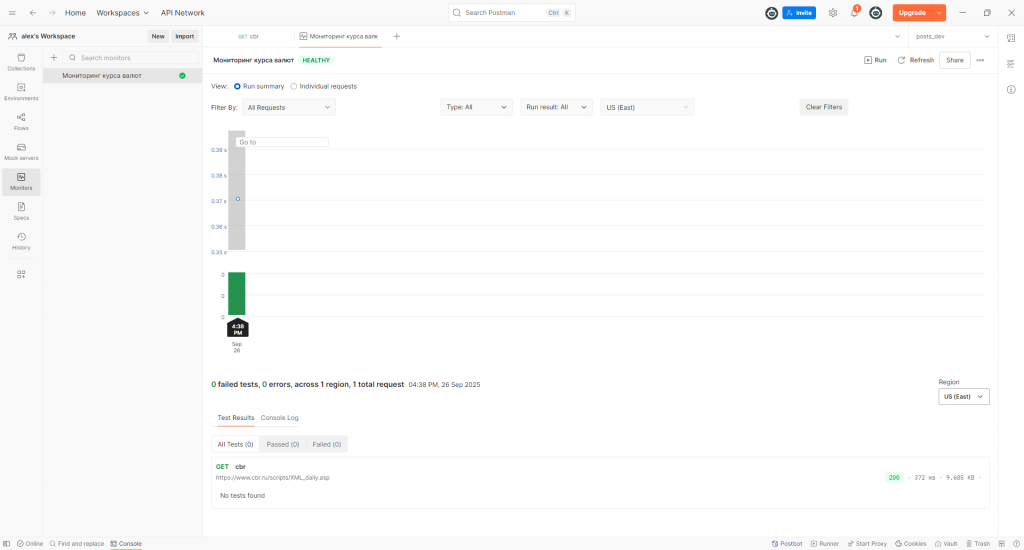Open the All Requests filter dropdown
Screen dimensions: 1024x550
(x=289, y=107)
